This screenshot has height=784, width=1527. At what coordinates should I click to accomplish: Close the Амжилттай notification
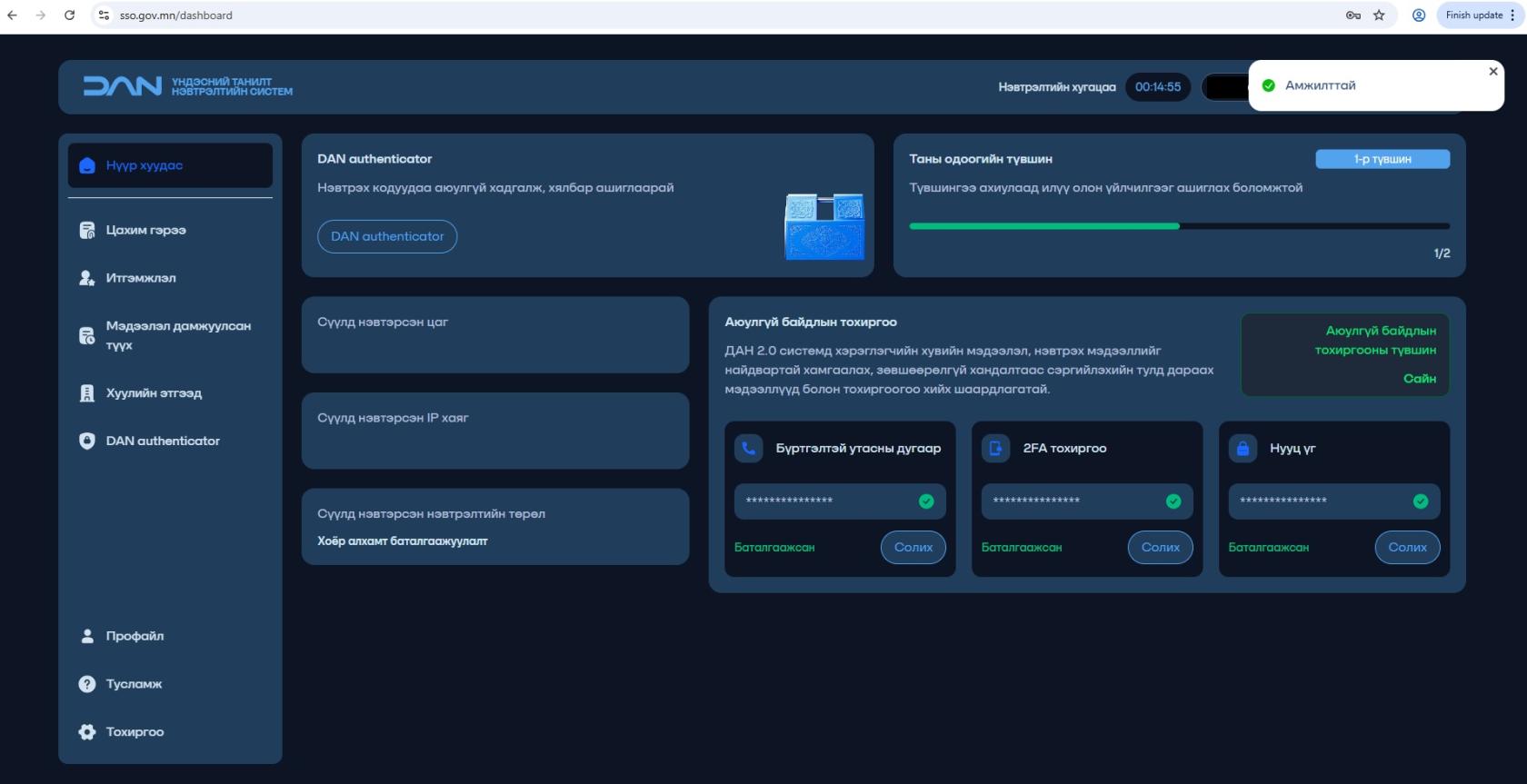[x=1493, y=72]
